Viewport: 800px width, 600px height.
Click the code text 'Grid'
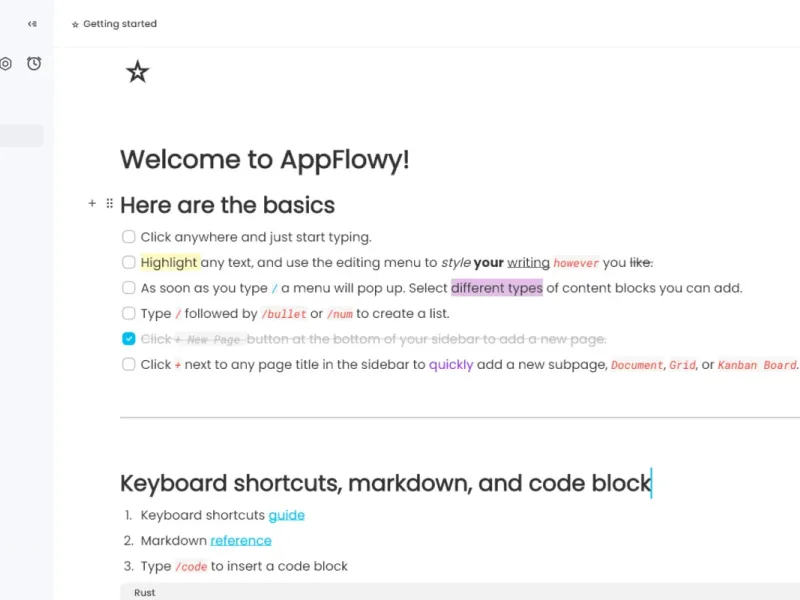pos(683,365)
